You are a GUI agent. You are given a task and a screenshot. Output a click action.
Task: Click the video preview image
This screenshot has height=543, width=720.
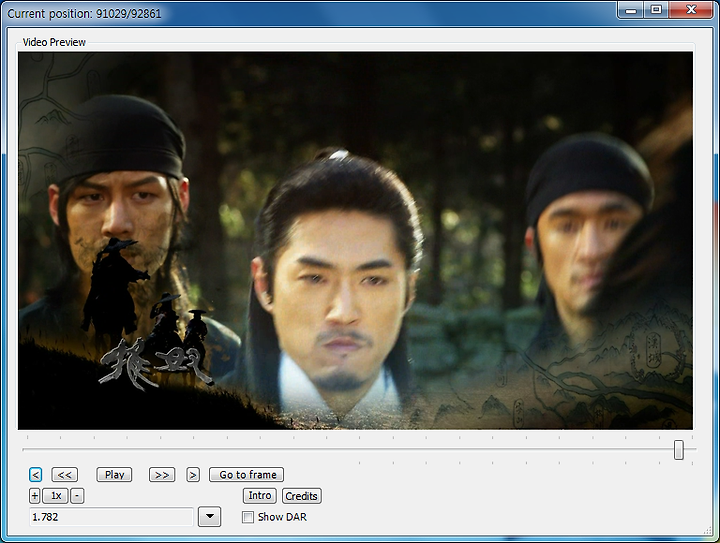click(x=355, y=241)
